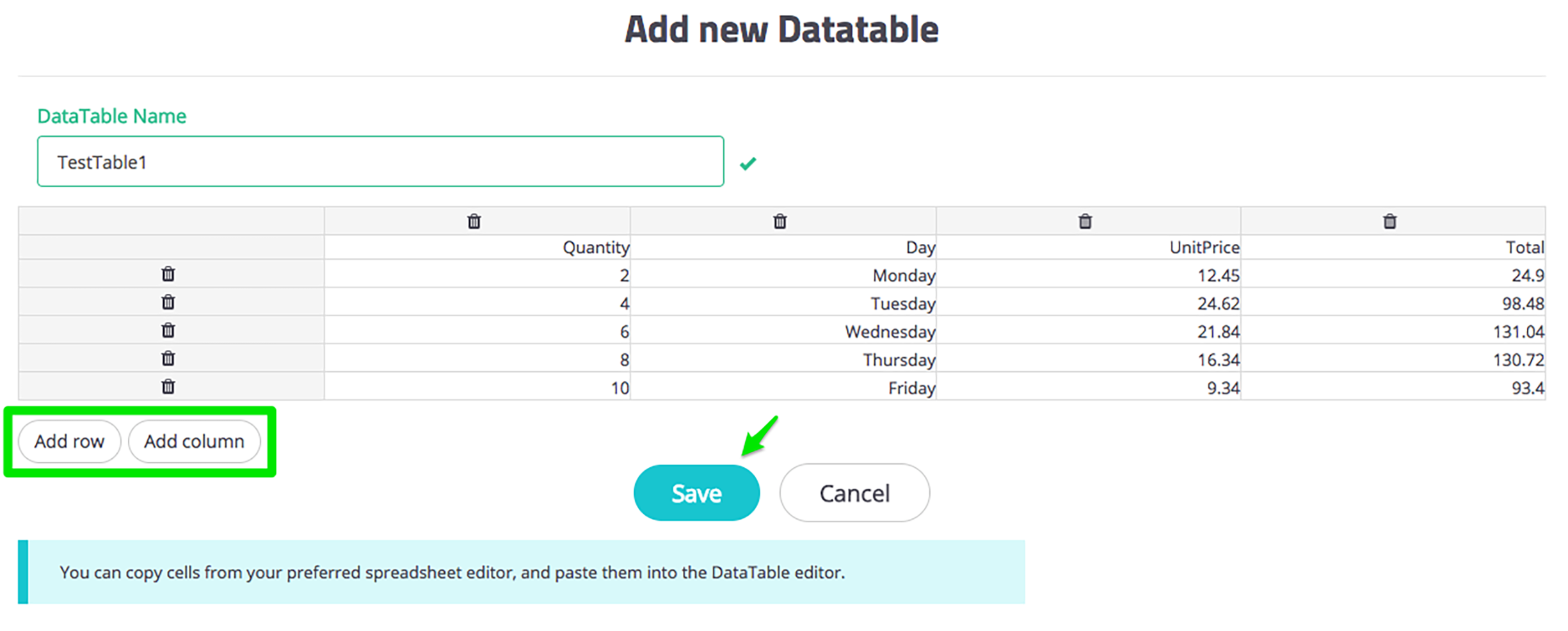Delete the Day column via trash icon
The image size is (1568, 631).
[x=780, y=221]
